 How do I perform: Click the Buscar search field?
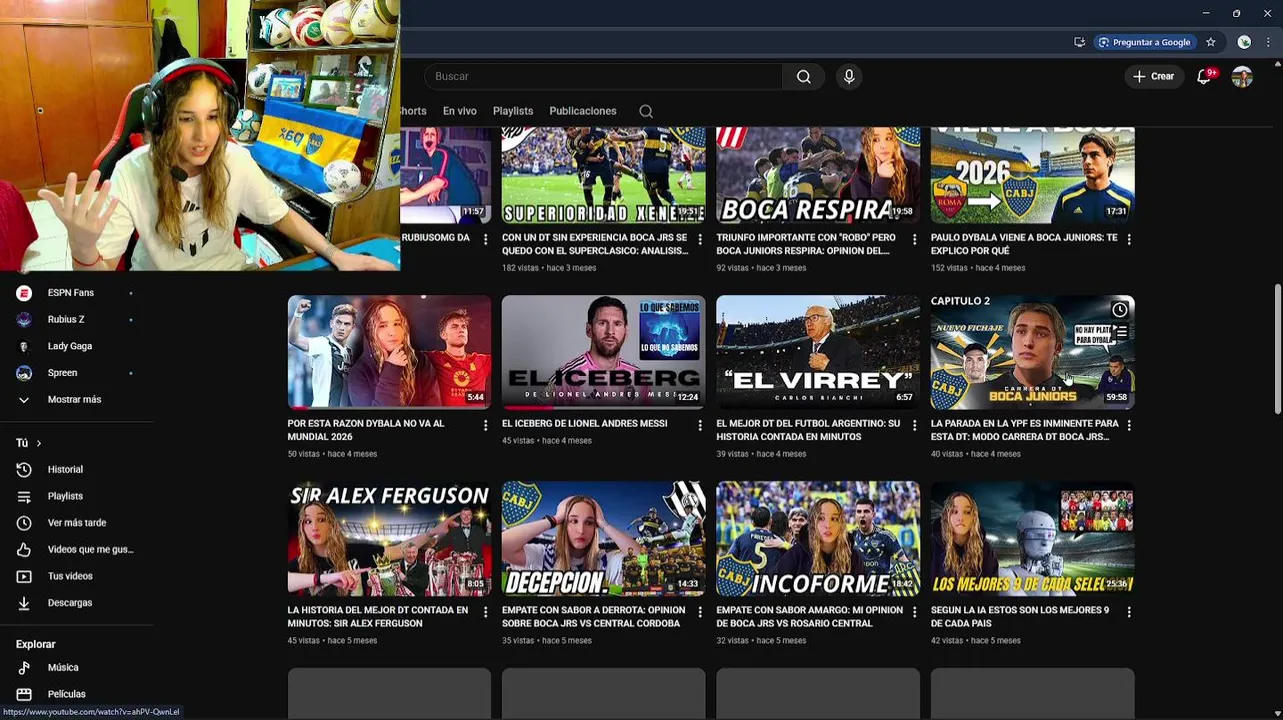pos(603,77)
